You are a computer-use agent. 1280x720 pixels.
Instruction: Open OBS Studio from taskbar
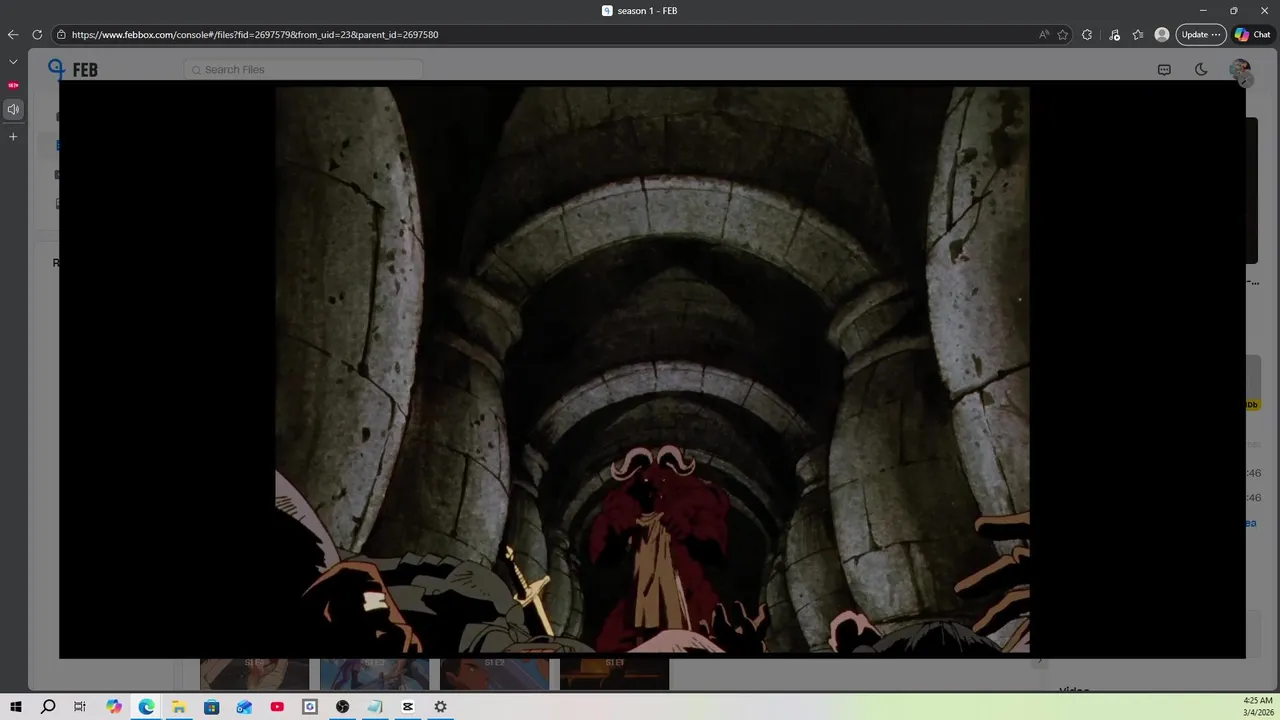[x=342, y=706]
